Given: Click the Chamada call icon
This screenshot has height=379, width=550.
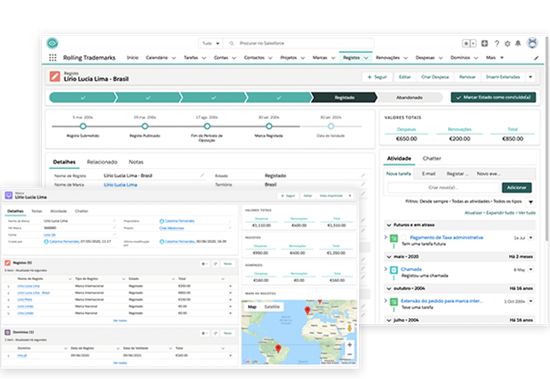Looking at the screenshot, I should (394, 270).
